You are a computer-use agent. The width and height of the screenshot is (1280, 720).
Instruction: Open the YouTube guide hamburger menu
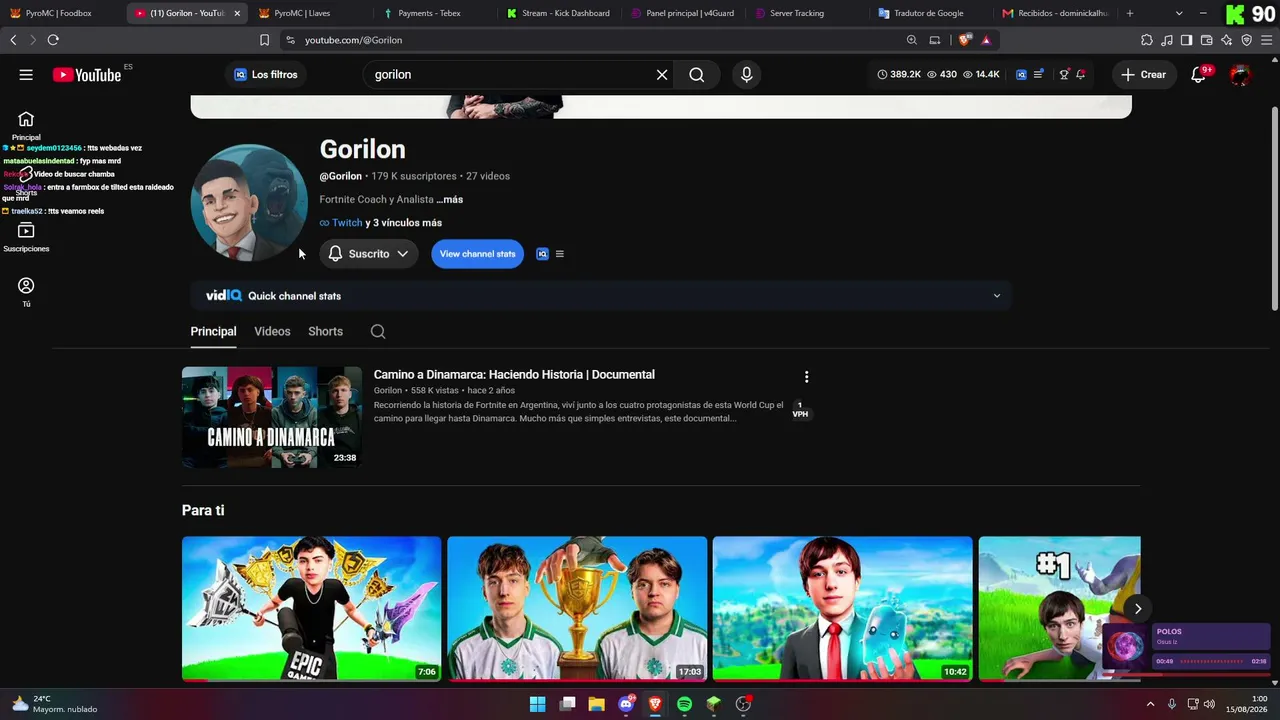(26, 75)
